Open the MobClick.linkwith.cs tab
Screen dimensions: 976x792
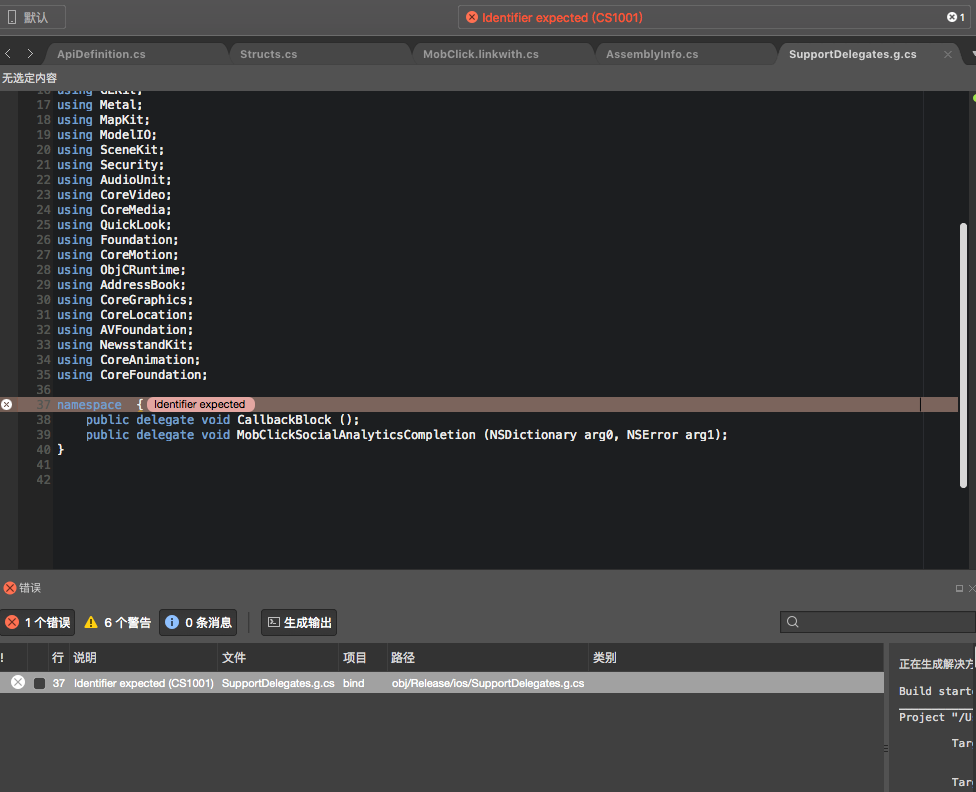pos(481,54)
